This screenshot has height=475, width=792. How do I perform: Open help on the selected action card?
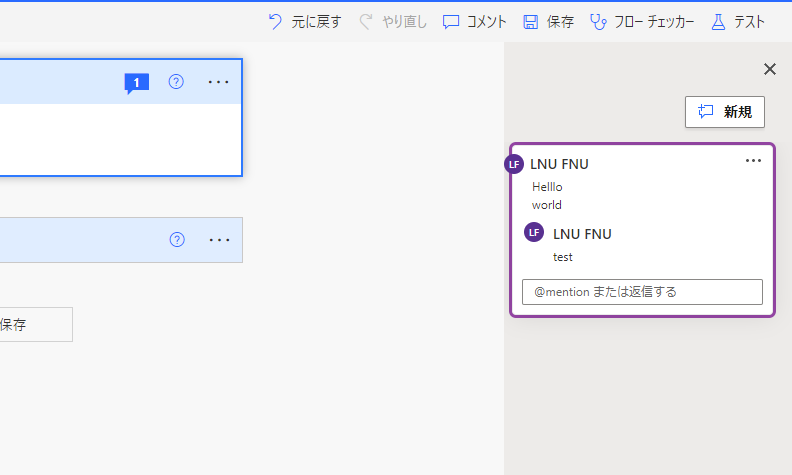pyautogui.click(x=176, y=82)
